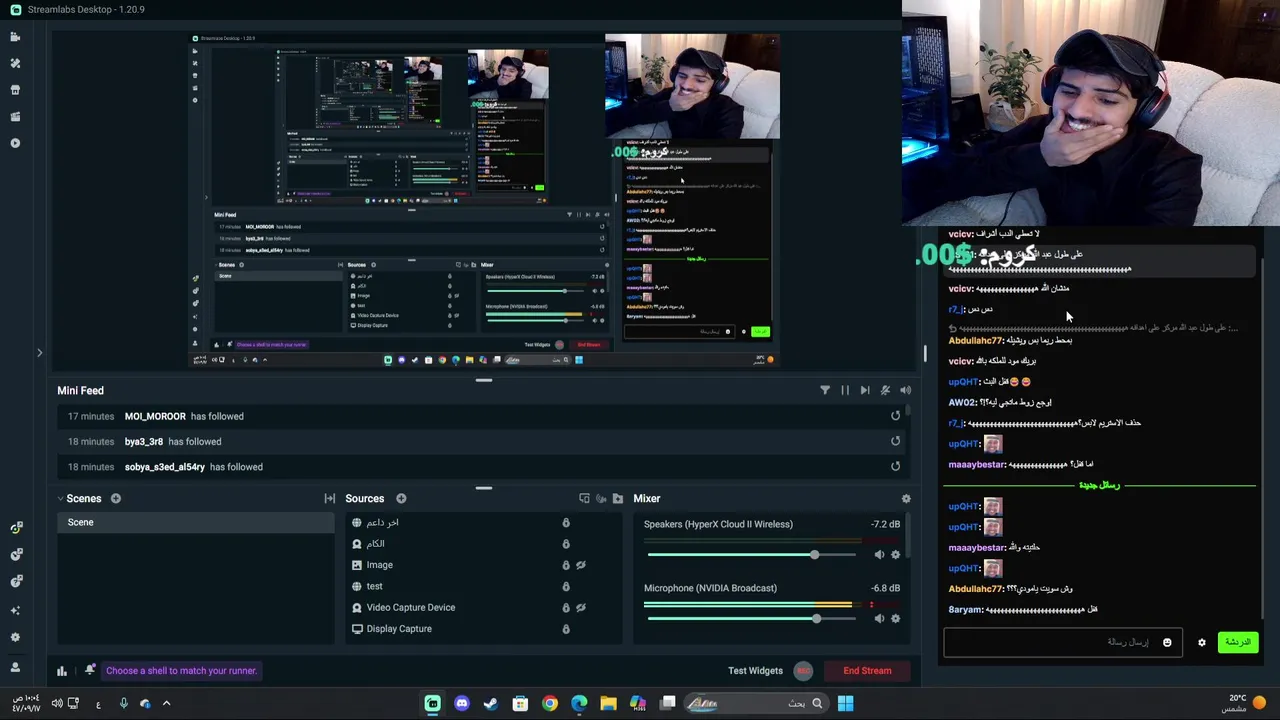Start recording with the REC button
Screen dimensions: 1280x720
tap(803, 671)
